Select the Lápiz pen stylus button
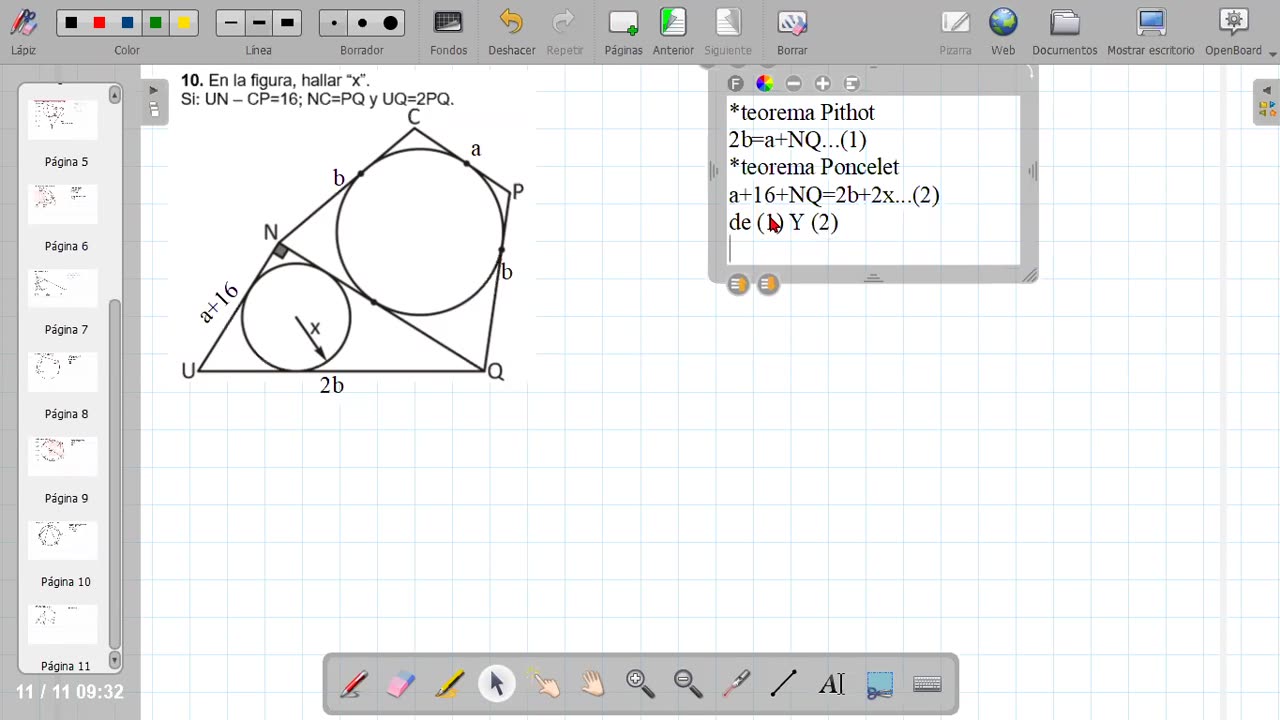Screen dimensions: 1280x720 23,30
